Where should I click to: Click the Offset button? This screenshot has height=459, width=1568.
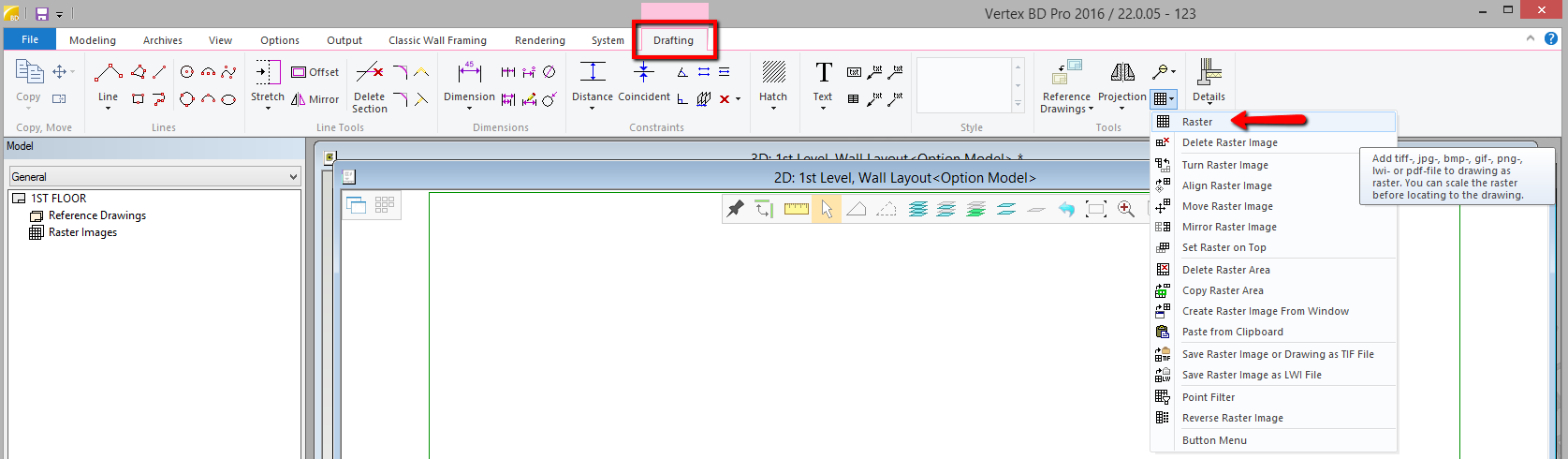pyautogui.click(x=315, y=72)
